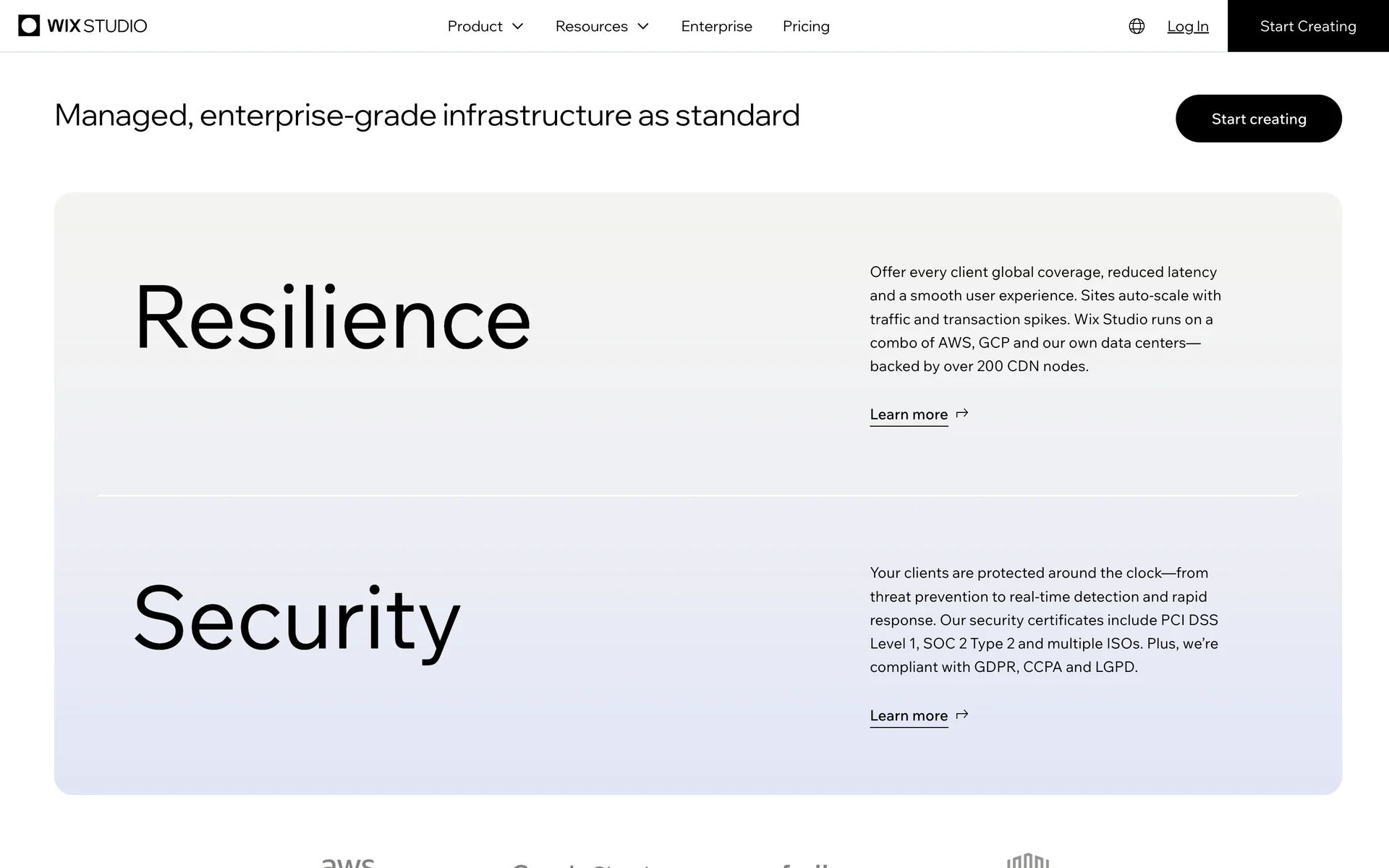Click the Wix Studio square logo icon
Image resolution: width=1389 pixels, height=868 pixels.
point(29,26)
